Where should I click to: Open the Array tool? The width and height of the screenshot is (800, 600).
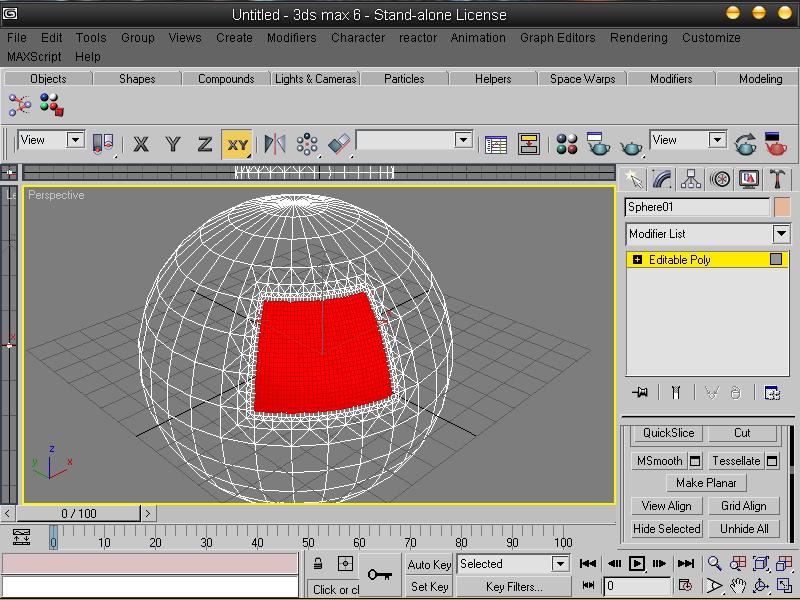[307, 144]
